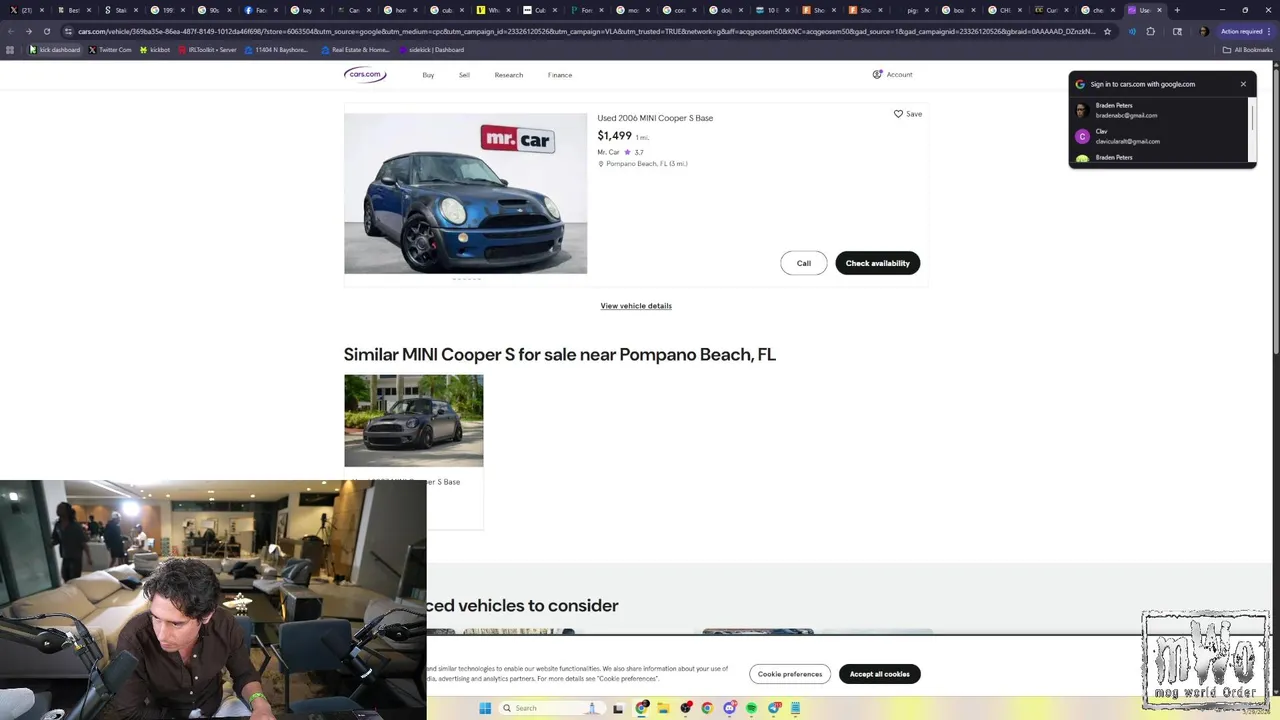
Task: Click the page vertical scrollbar
Action: [x=1275, y=210]
